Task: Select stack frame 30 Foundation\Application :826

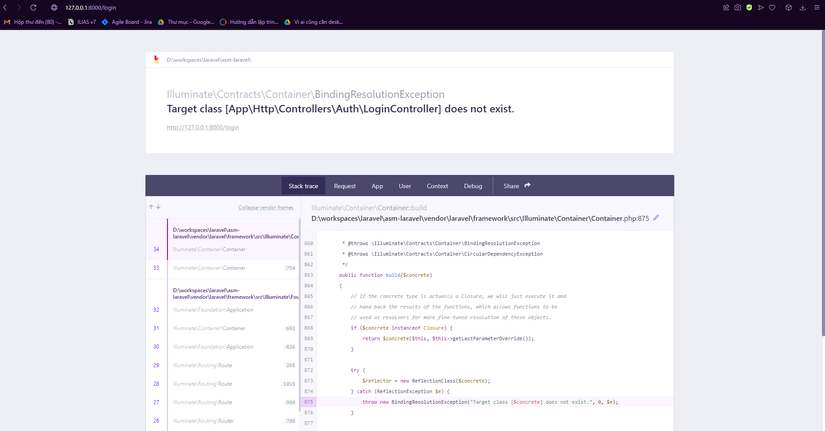Action: click(223, 347)
